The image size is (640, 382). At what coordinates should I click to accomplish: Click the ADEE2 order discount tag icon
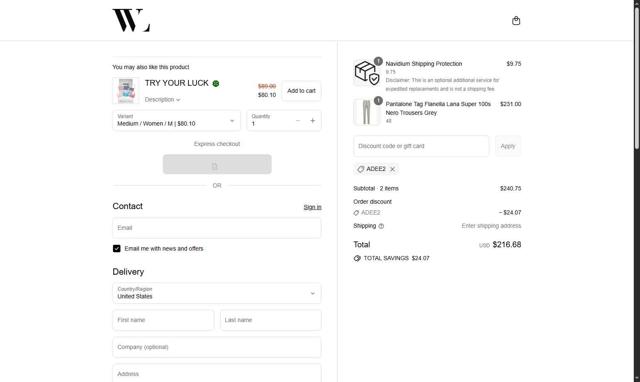(x=356, y=213)
